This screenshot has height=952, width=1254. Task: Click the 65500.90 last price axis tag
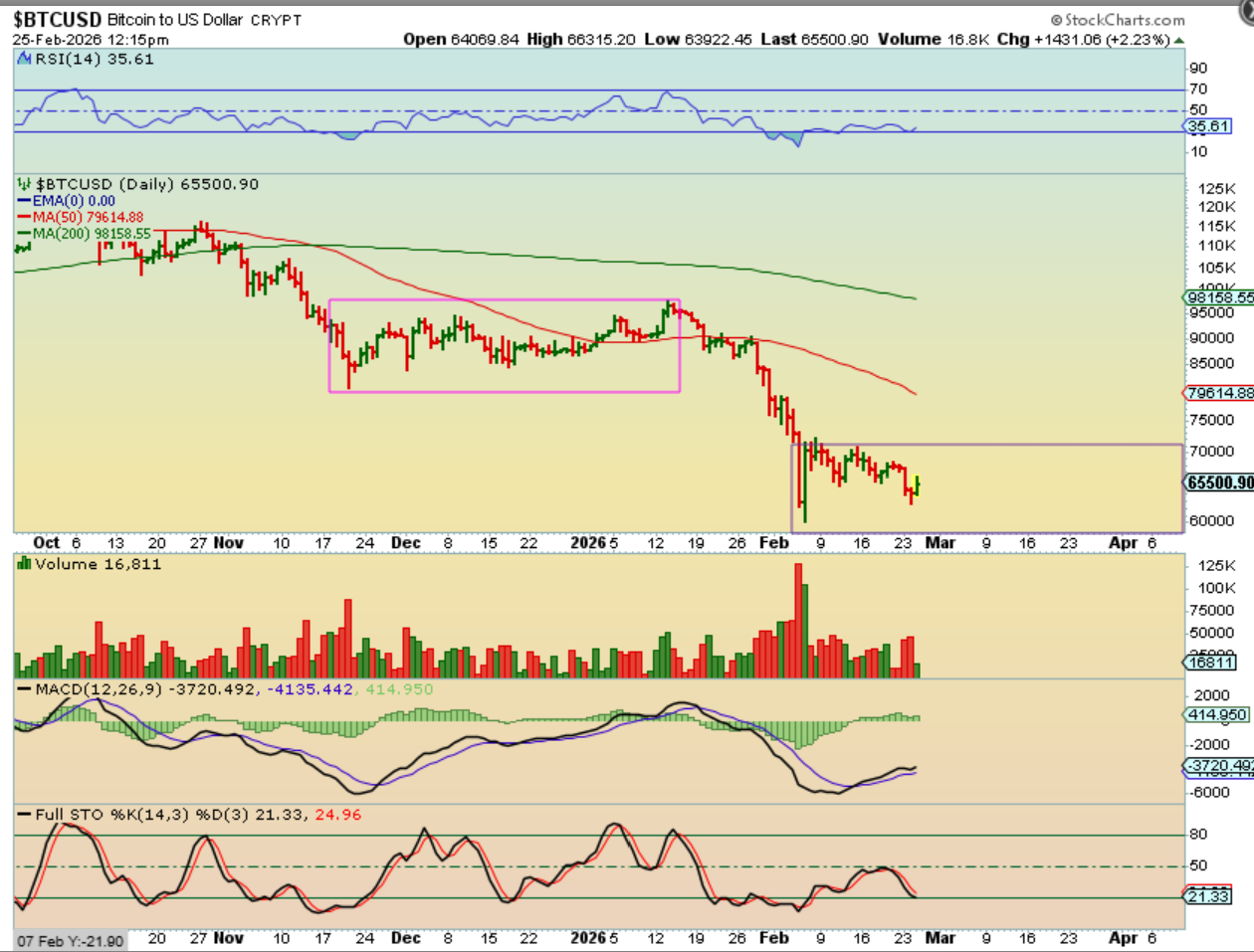coord(1220,482)
